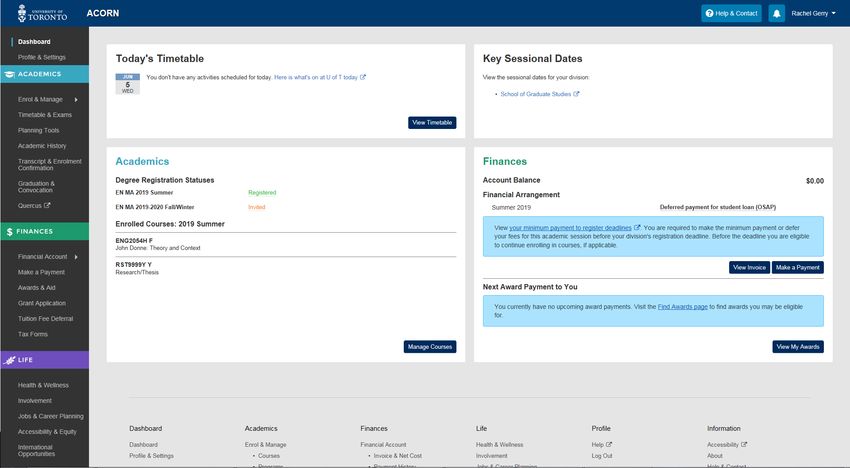Open Accessibility & Equity in sidebar
The image size is (850, 468).
(x=47, y=432)
